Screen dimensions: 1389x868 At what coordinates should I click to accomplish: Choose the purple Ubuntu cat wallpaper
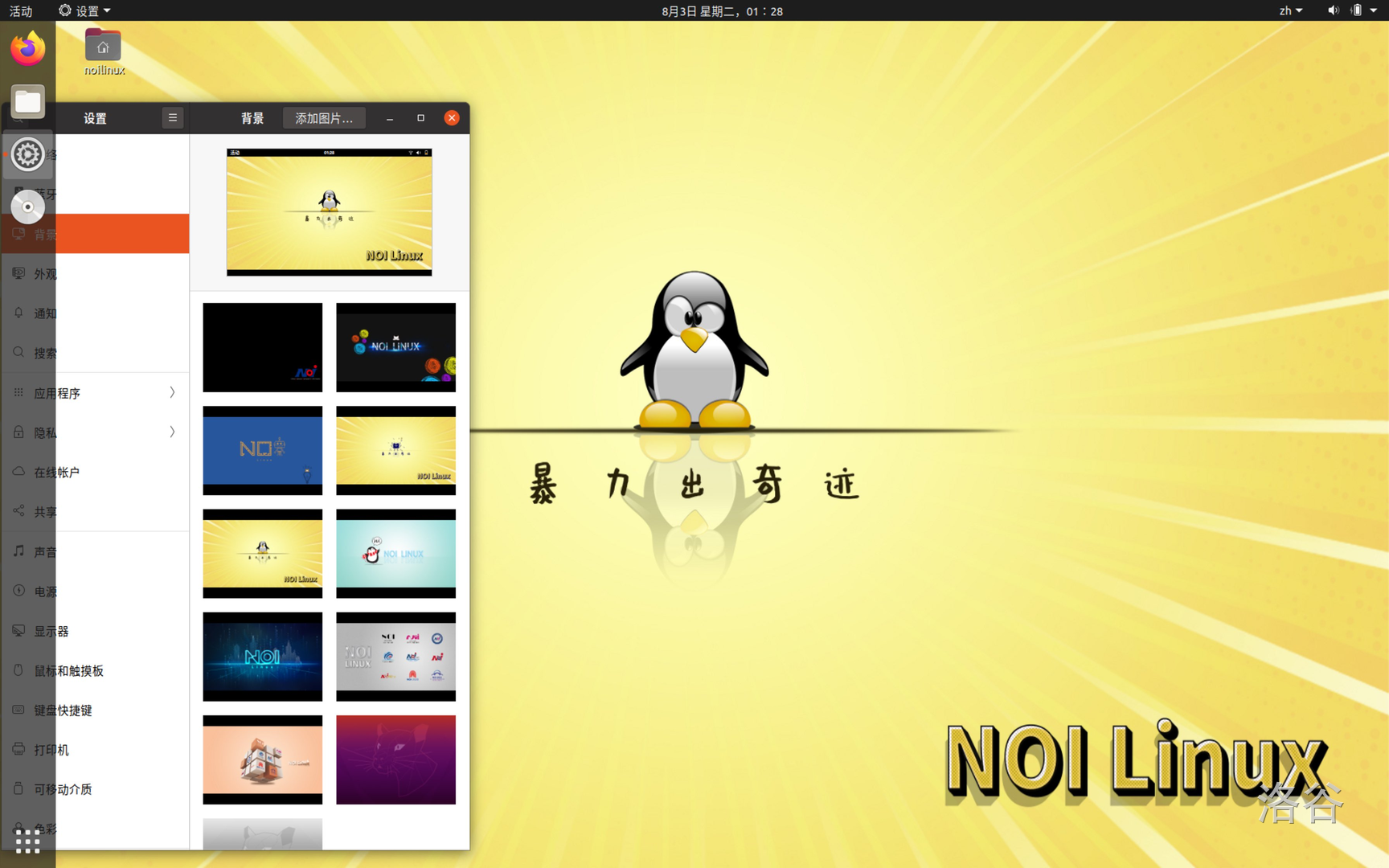396,759
